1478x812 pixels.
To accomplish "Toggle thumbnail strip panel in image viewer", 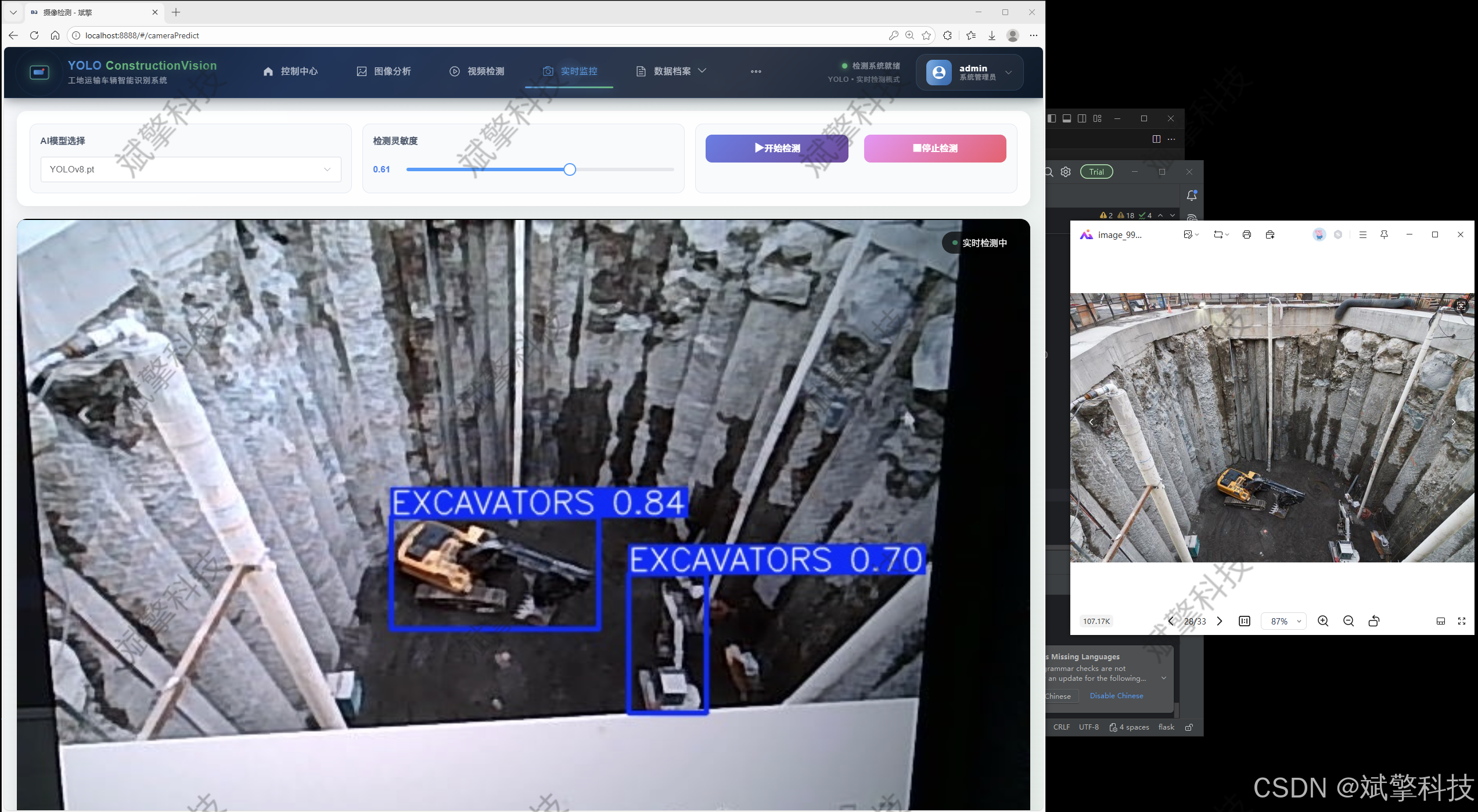I will click(1441, 621).
